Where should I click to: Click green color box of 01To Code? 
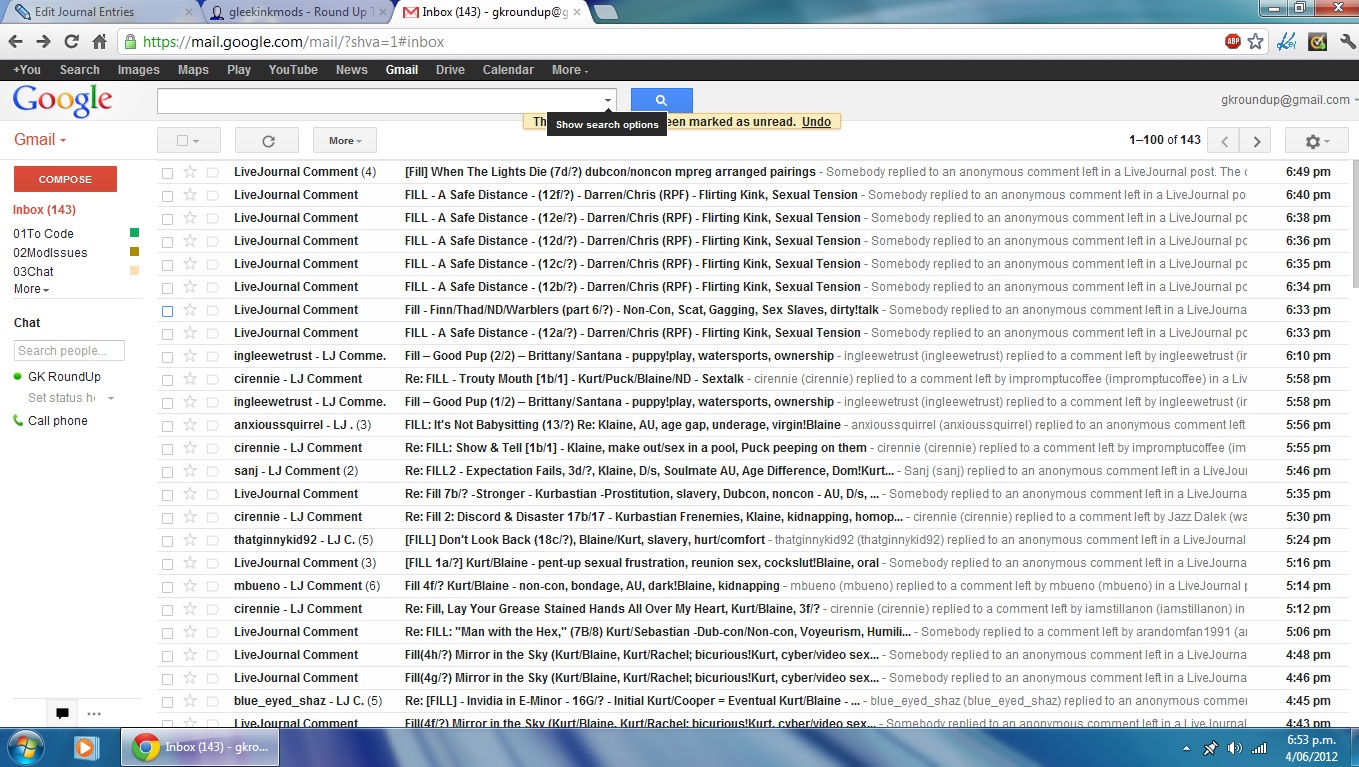click(135, 233)
